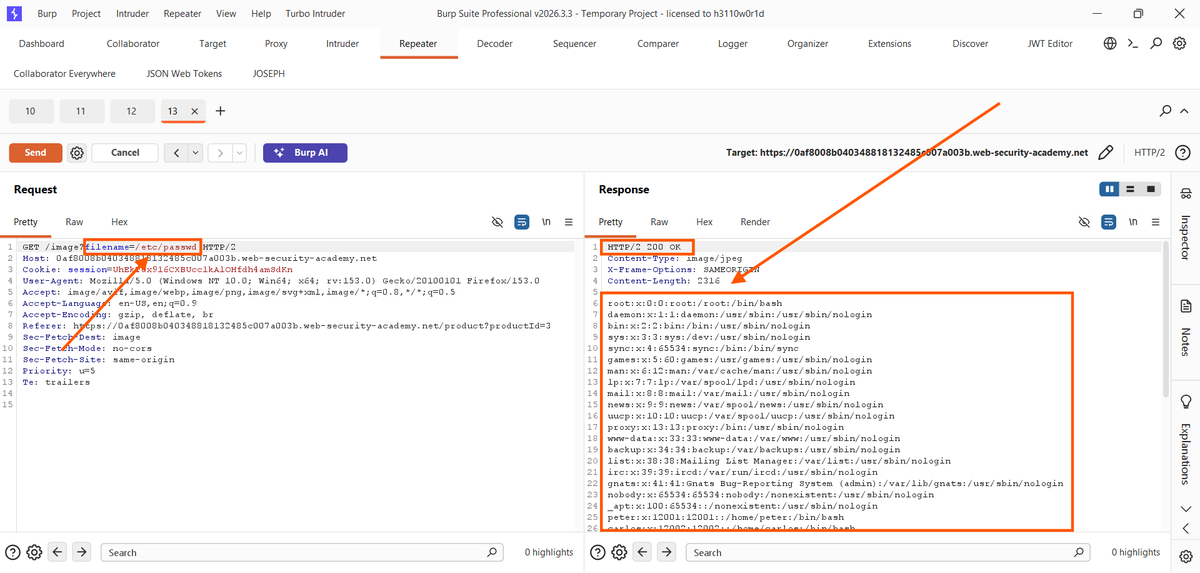Open the JOSEPH tab
This screenshot has height=573, width=1200.
point(270,74)
